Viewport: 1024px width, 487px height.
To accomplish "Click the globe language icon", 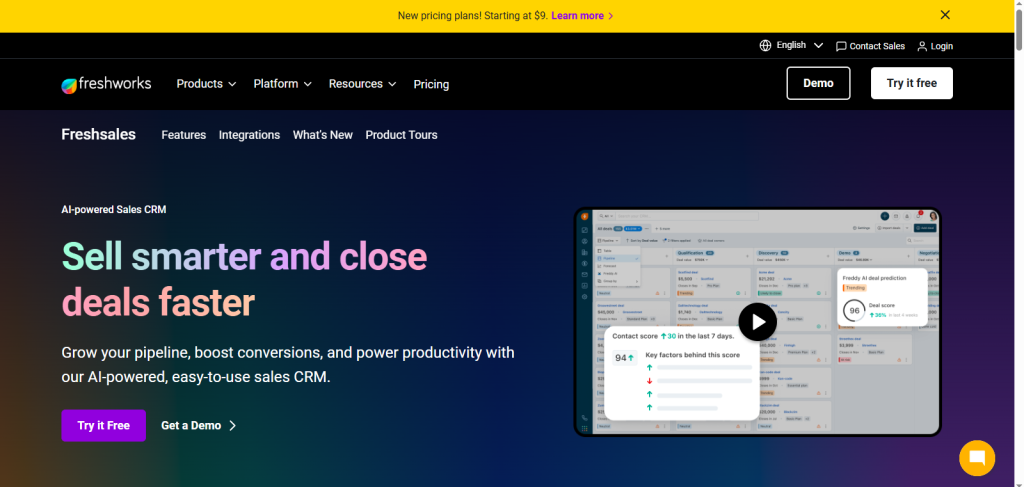I will point(765,46).
